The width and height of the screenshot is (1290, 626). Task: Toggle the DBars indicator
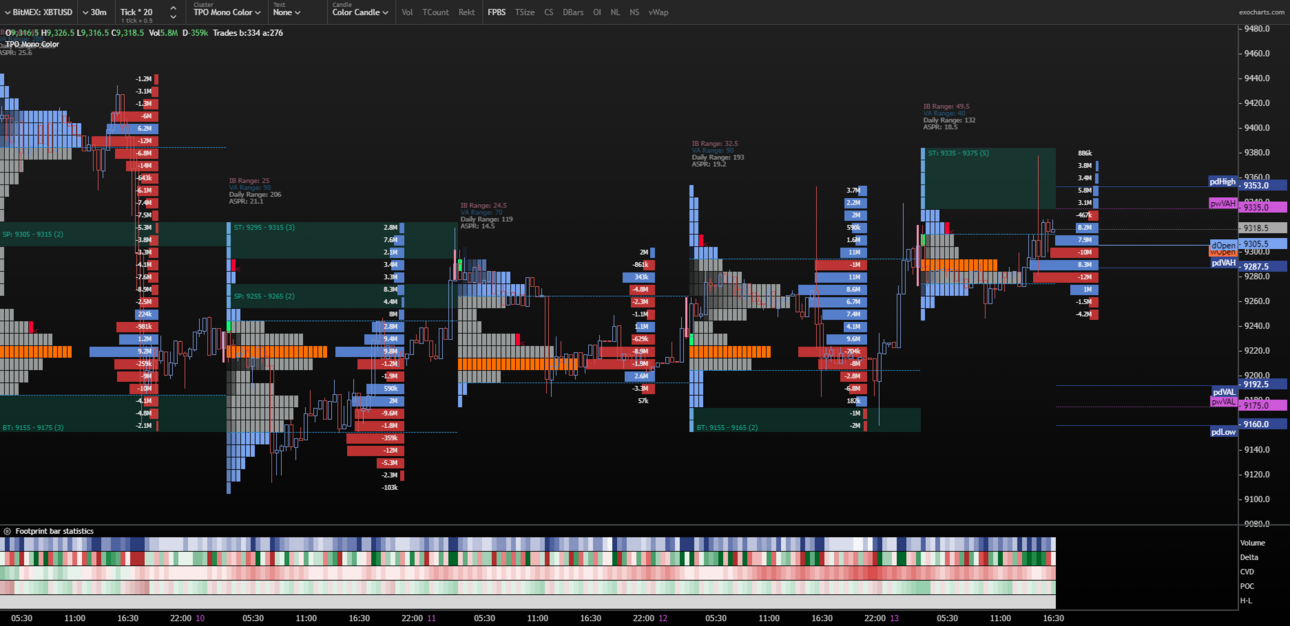pyautogui.click(x=573, y=12)
